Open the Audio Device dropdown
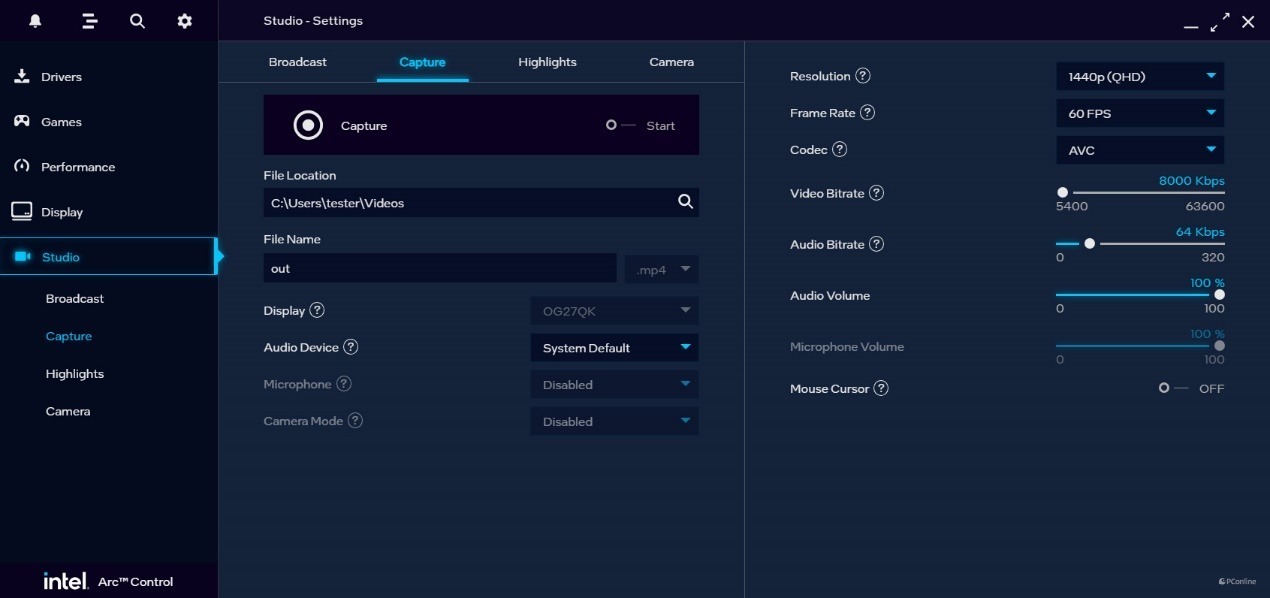Screen dimensions: 1270x598 614,348
